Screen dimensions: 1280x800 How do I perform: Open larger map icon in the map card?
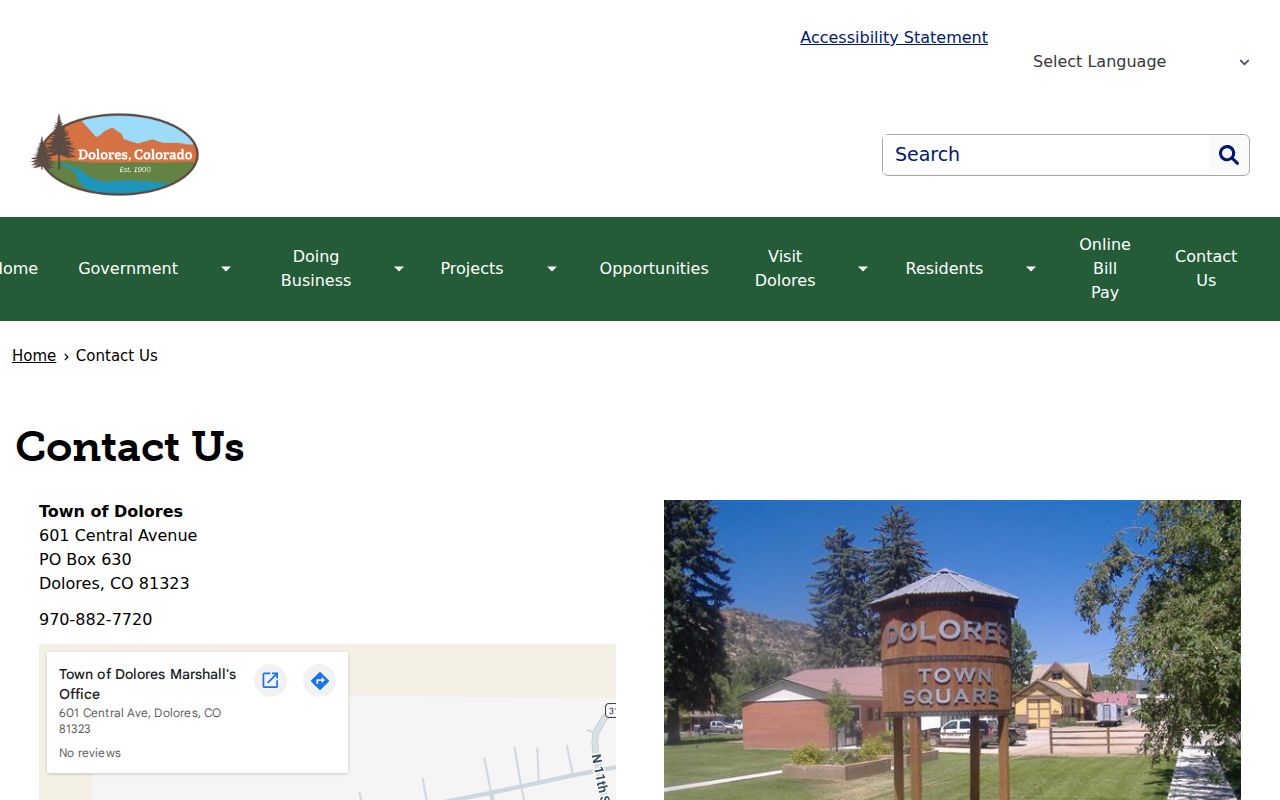pos(270,681)
